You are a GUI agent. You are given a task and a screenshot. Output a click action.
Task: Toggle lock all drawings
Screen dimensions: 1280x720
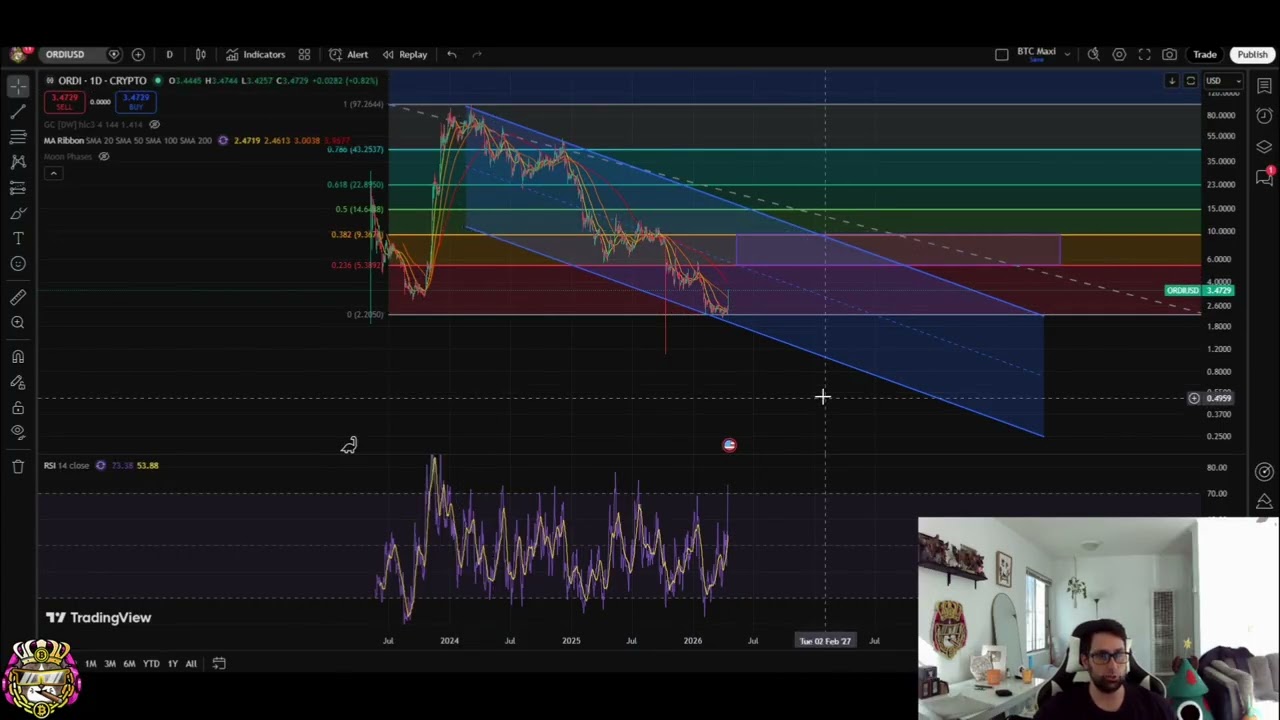click(x=18, y=407)
